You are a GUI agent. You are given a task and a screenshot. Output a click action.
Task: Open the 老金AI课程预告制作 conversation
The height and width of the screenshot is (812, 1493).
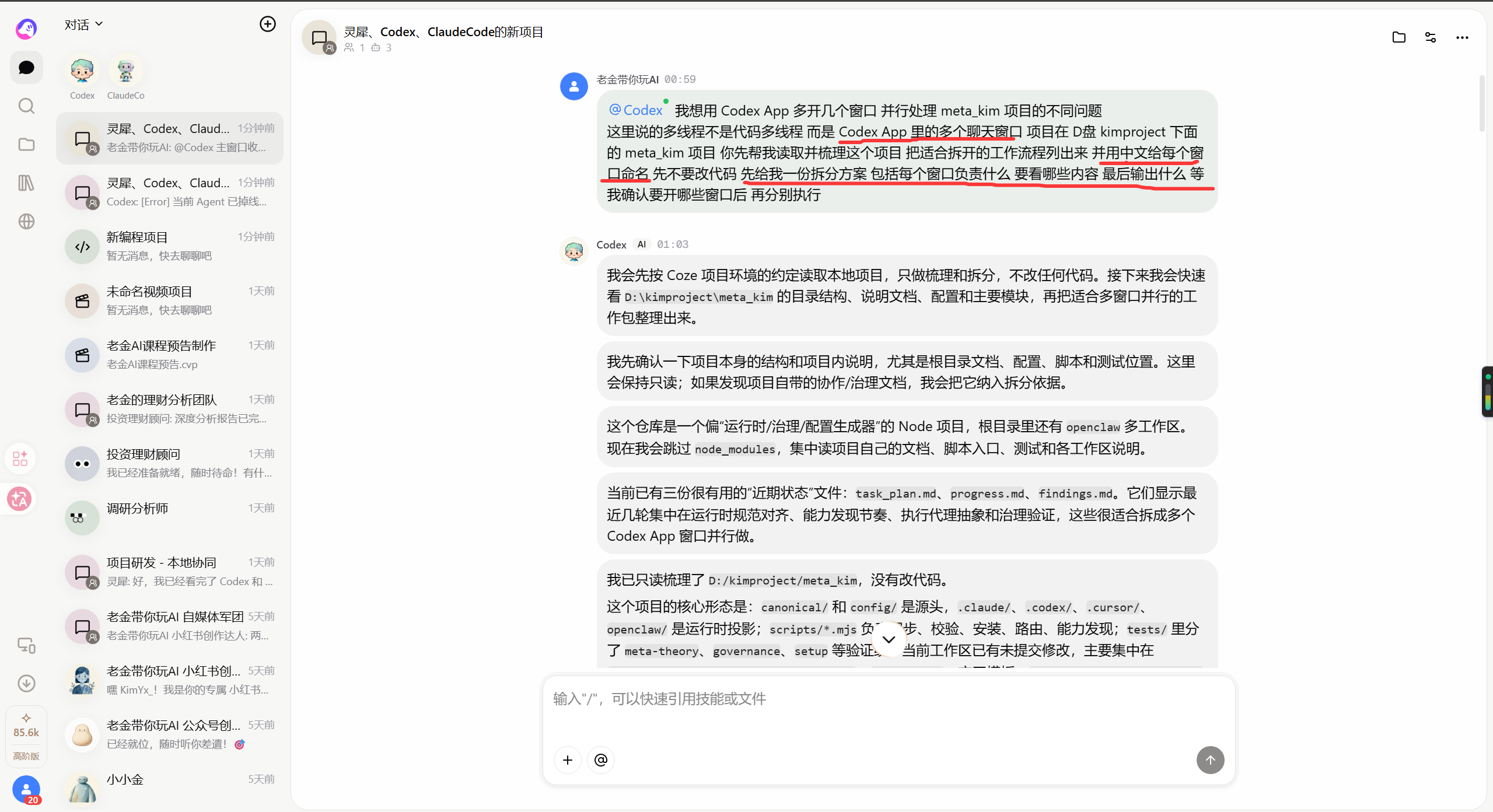click(170, 355)
